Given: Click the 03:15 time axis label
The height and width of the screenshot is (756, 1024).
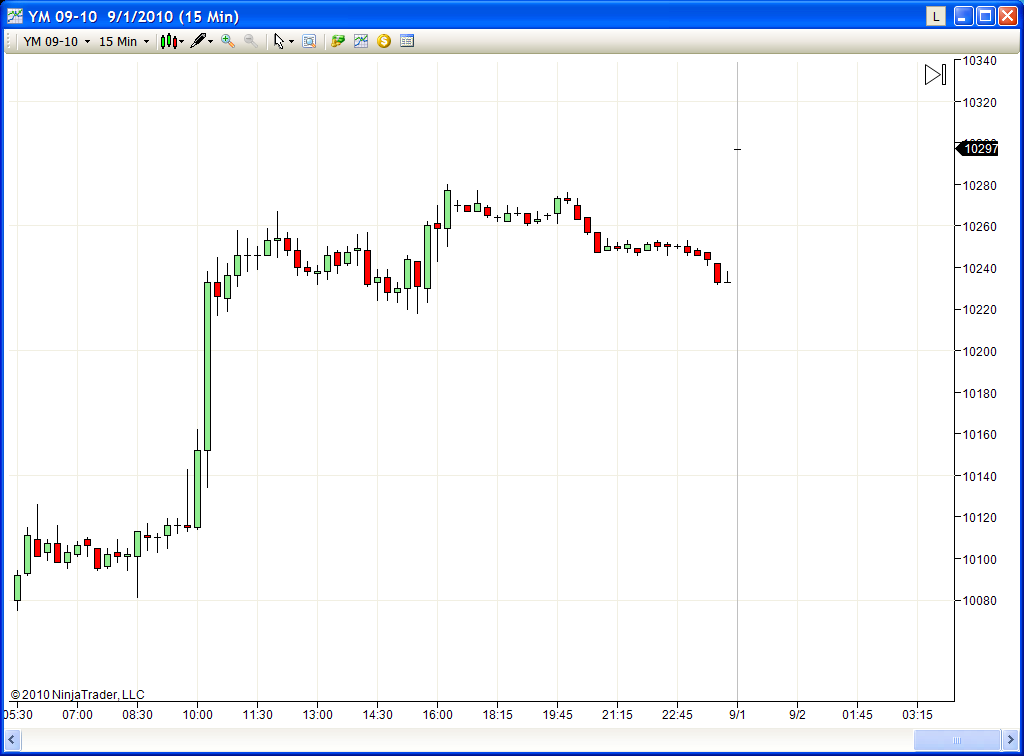Looking at the screenshot, I should tap(918, 715).
